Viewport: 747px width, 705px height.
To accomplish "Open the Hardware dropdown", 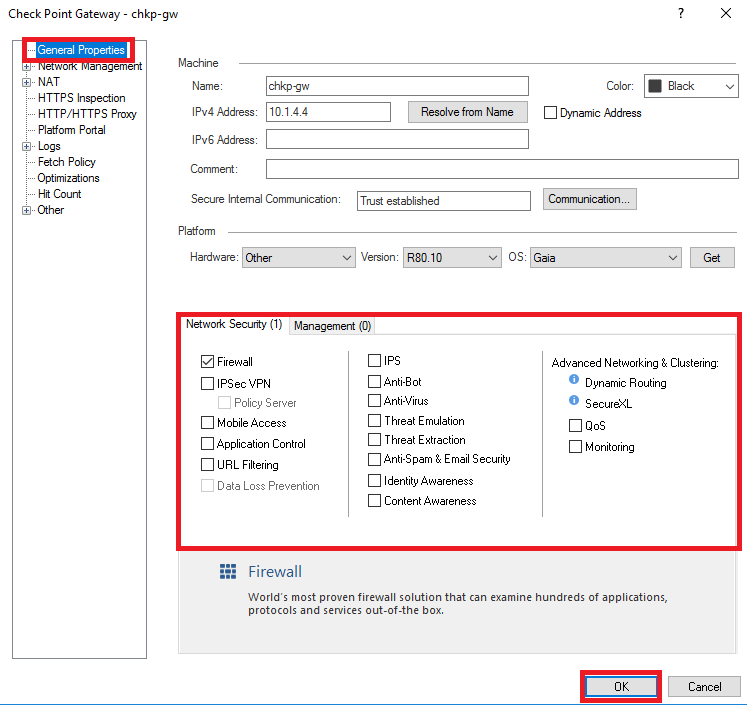I will tap(299, 258).
